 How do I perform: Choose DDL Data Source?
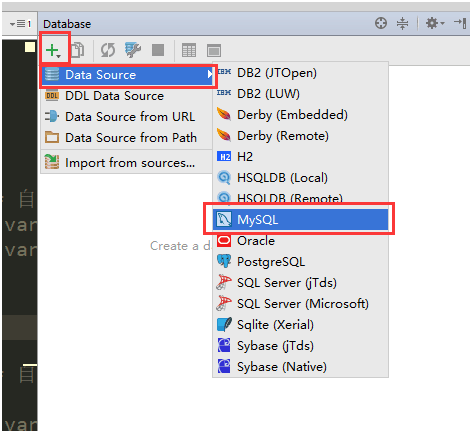click(127, 96)
